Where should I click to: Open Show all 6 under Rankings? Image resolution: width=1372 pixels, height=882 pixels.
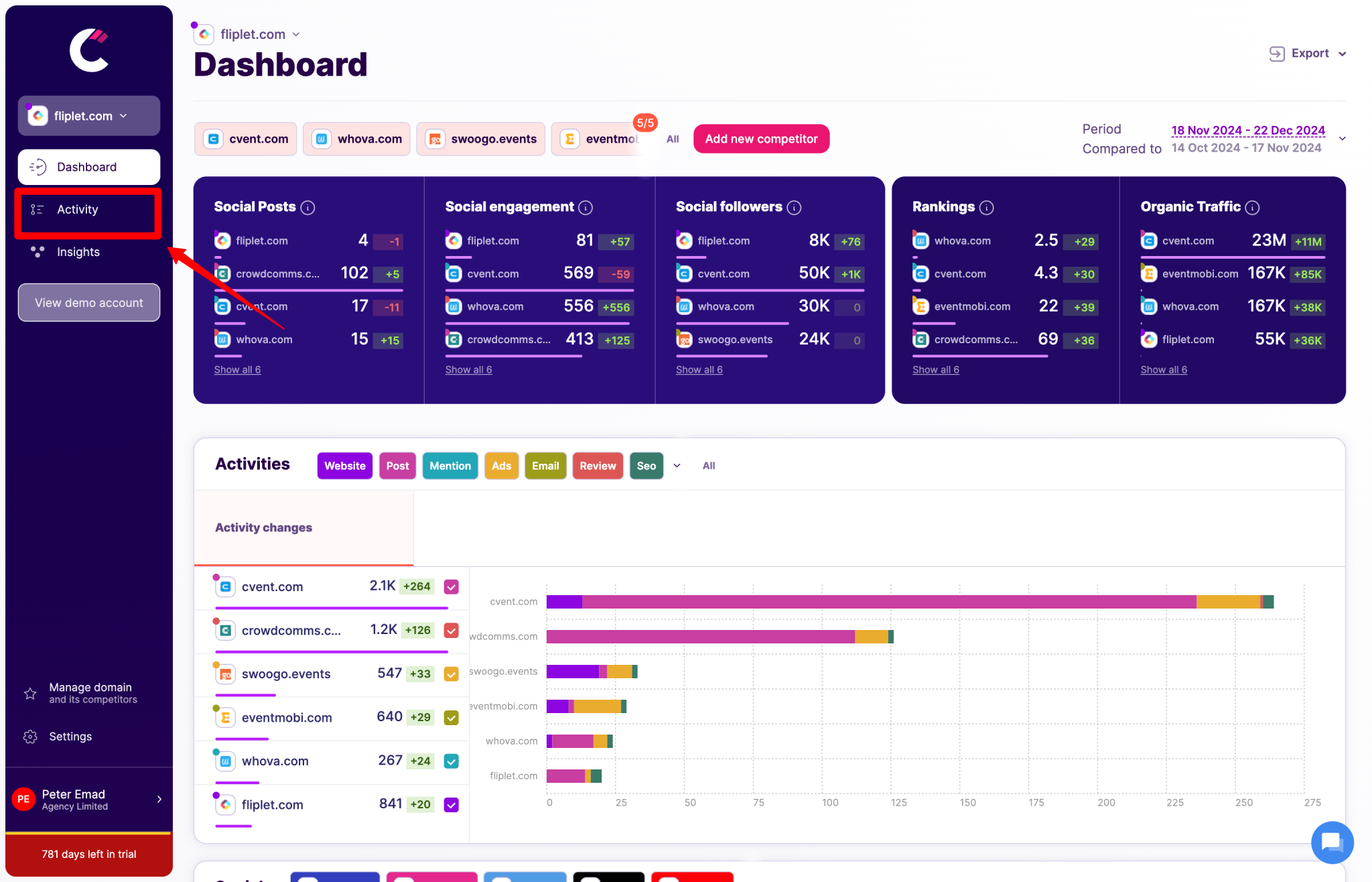tap(936, 369)
